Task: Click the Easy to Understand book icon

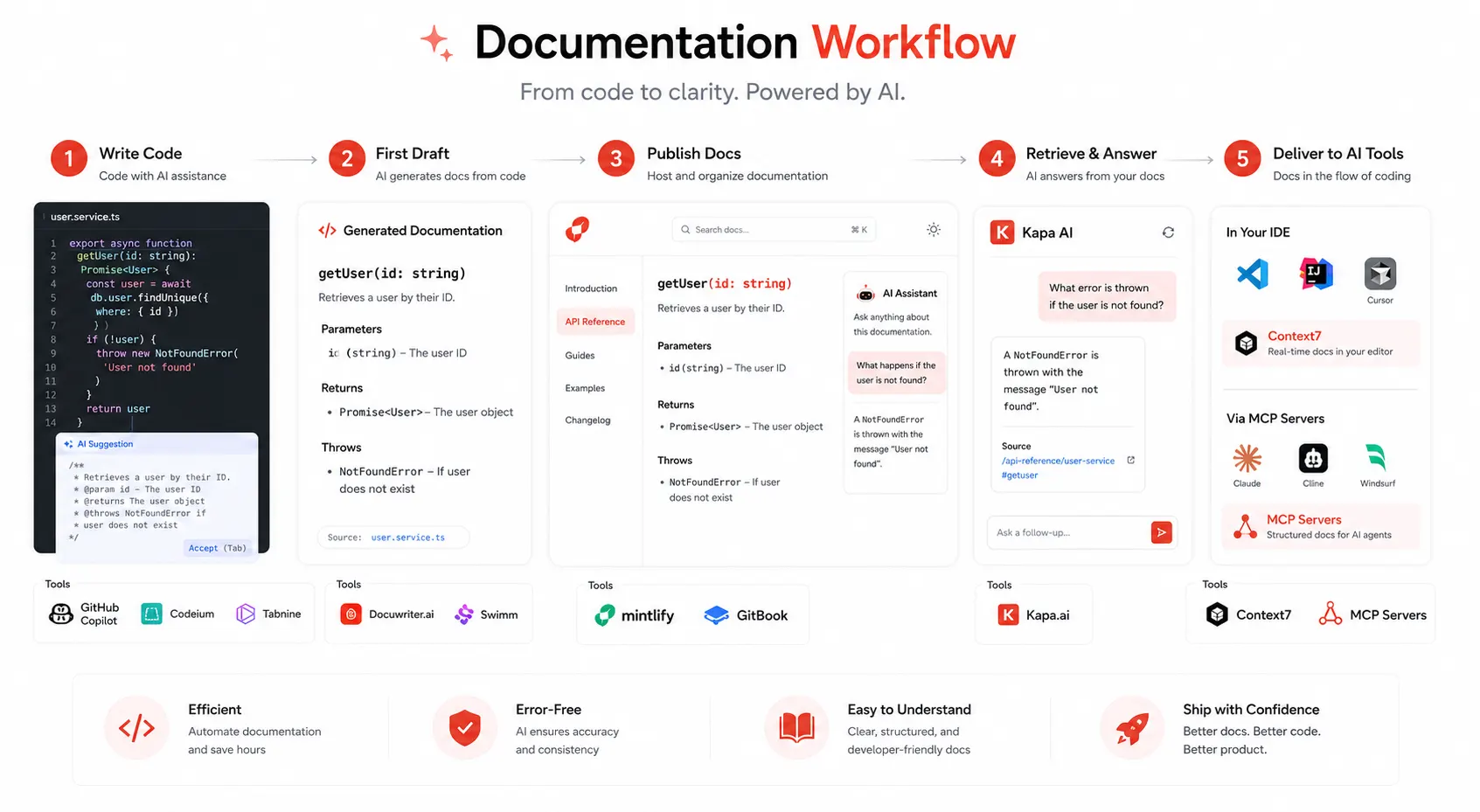Action: [x=796, y=728]
